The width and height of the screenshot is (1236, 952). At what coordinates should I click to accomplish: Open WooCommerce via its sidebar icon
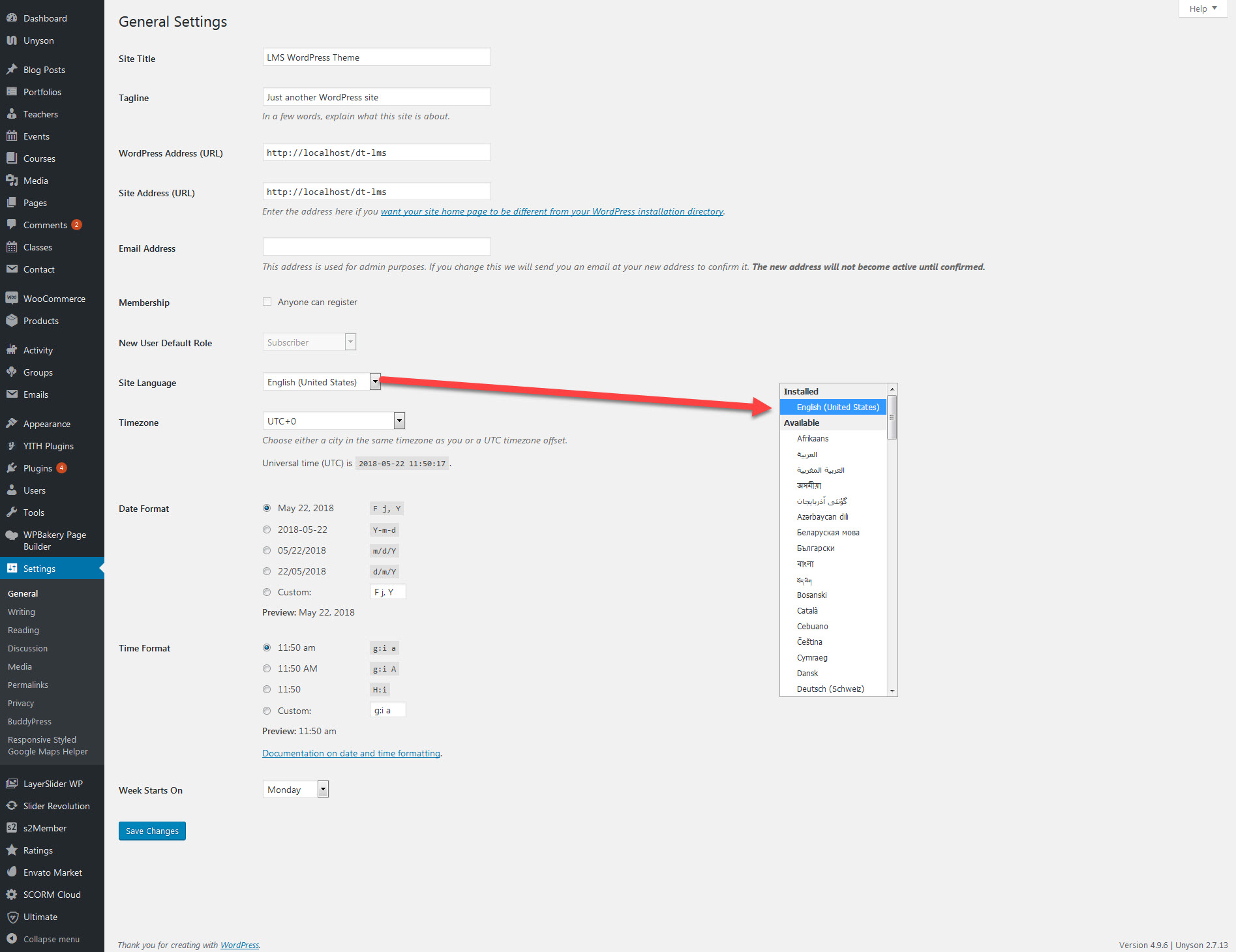12,299
